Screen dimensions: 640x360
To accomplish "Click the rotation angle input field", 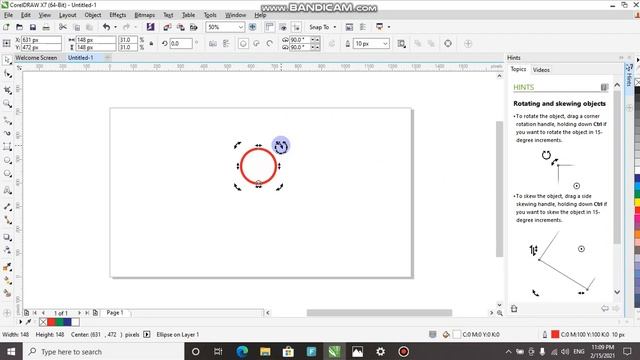I will click(181, 43).
